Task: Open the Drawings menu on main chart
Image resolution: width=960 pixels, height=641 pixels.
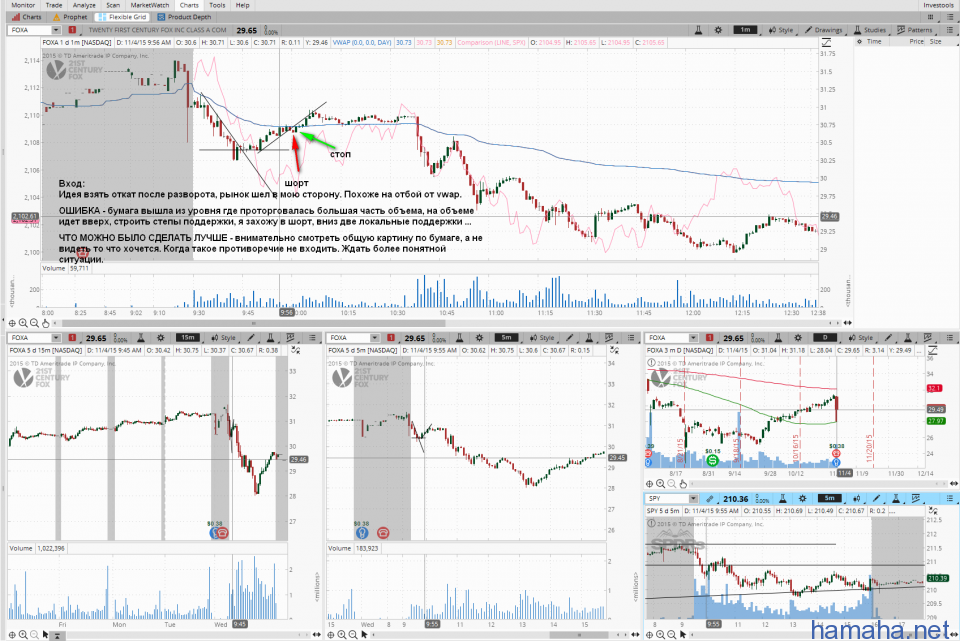Action: 823,30
